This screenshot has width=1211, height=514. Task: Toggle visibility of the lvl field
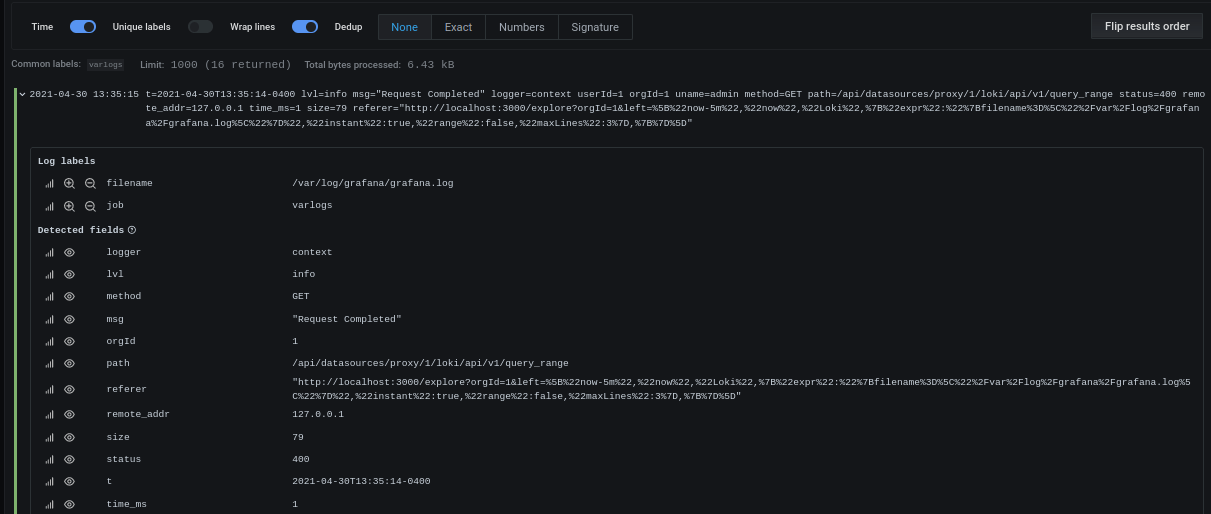coord(70,274)
